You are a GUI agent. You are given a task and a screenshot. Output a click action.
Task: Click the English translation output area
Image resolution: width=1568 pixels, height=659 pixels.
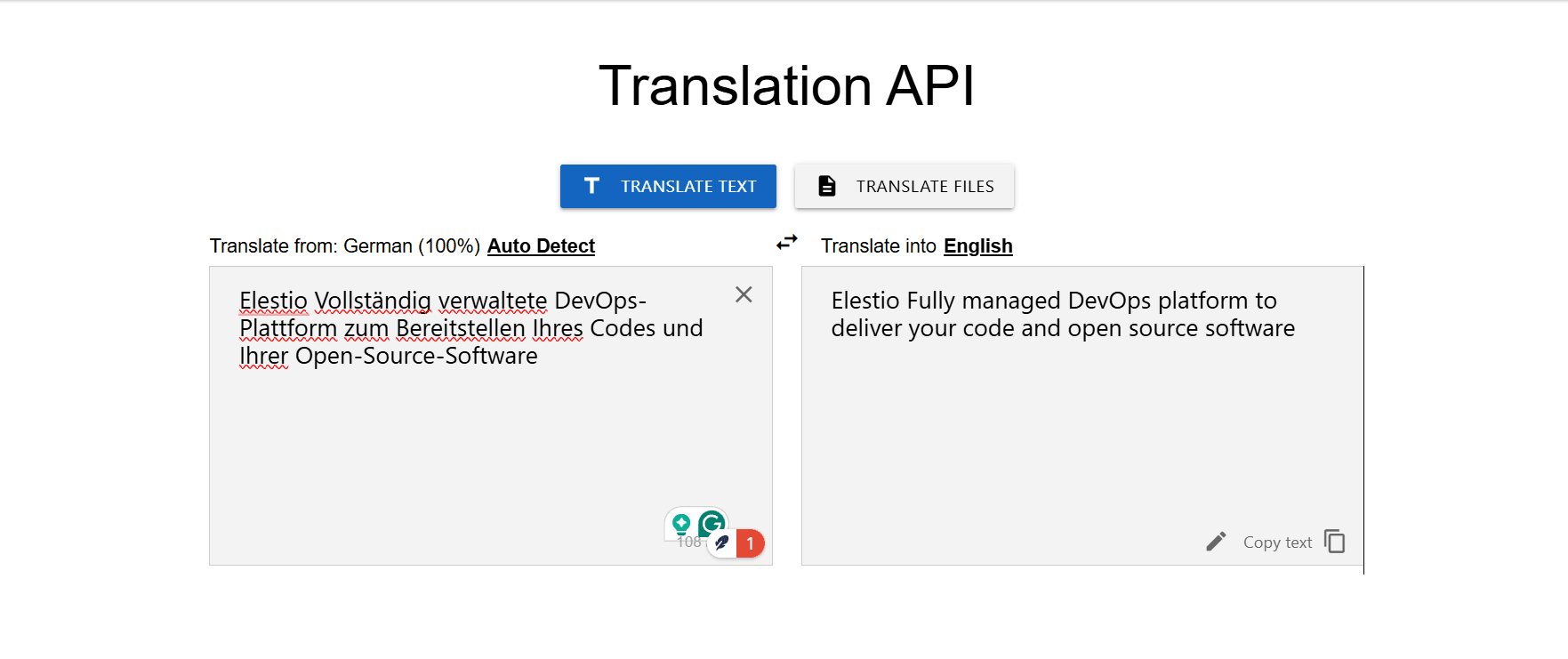tap(1082, 415)
